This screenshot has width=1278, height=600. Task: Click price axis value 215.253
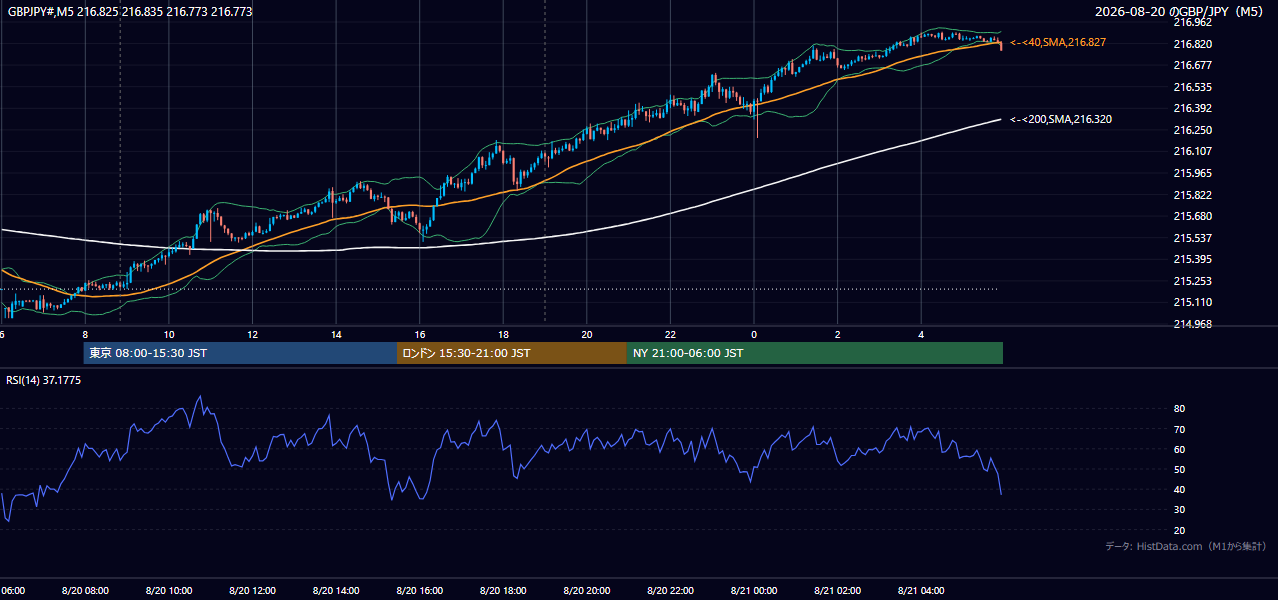coord(1192,281)
